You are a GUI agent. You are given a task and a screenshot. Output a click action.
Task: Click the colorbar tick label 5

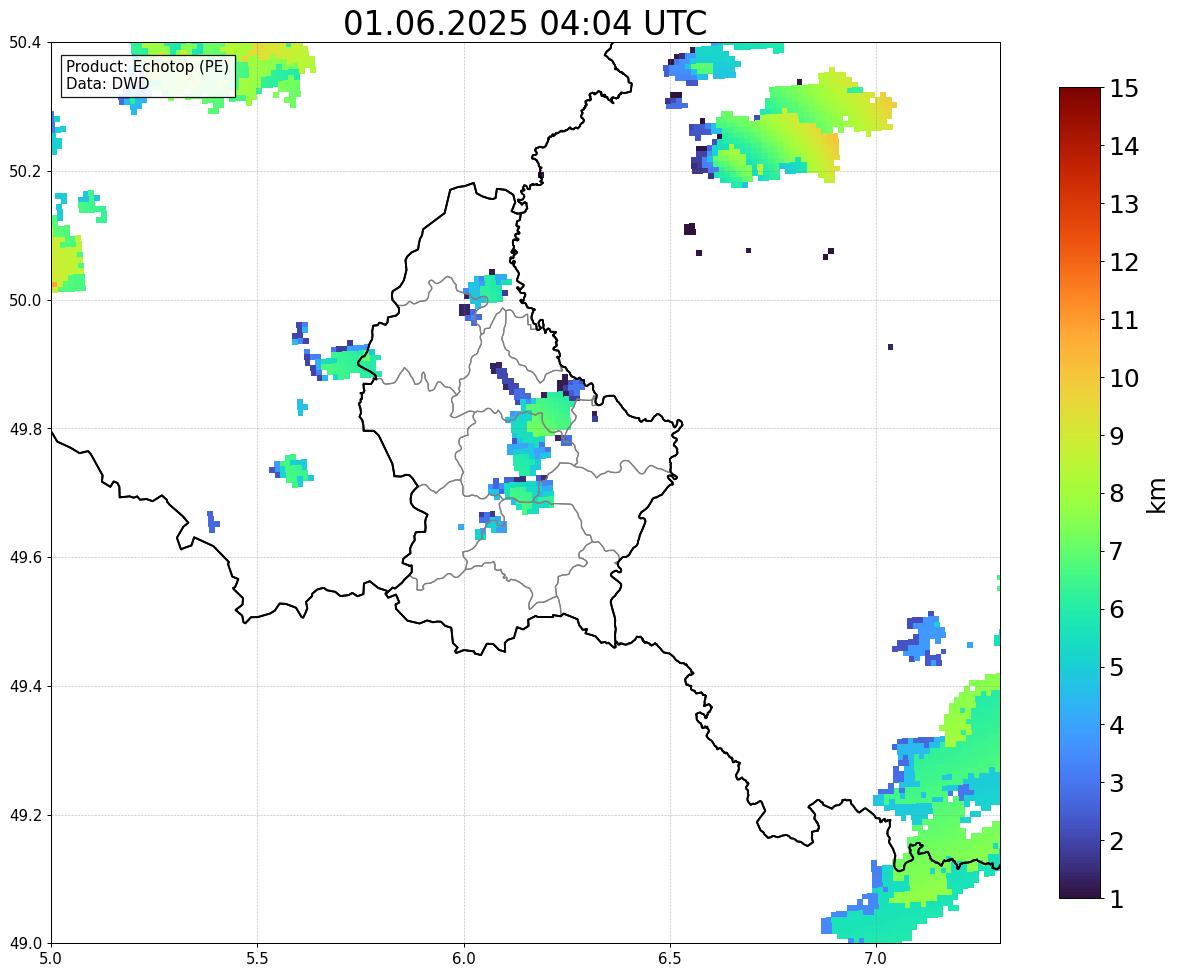point(1116,667)
